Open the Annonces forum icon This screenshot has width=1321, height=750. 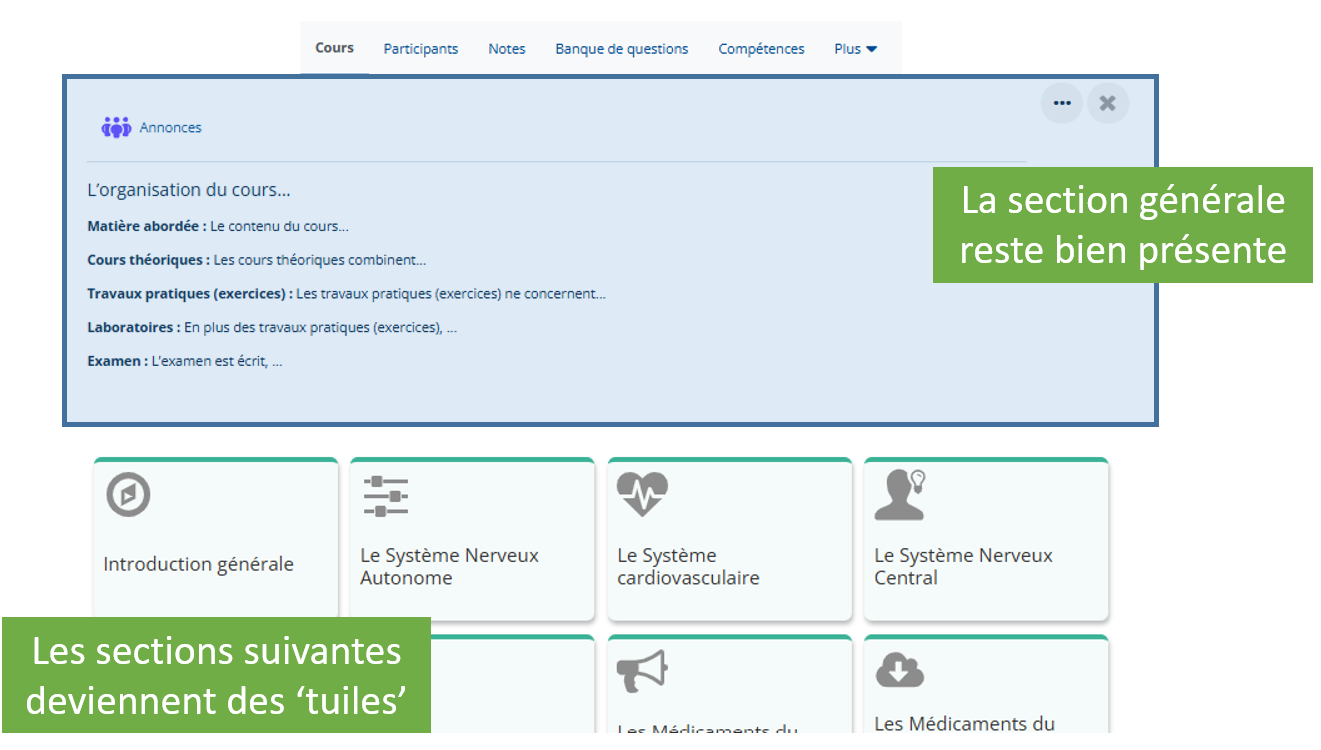click(116, 127)
